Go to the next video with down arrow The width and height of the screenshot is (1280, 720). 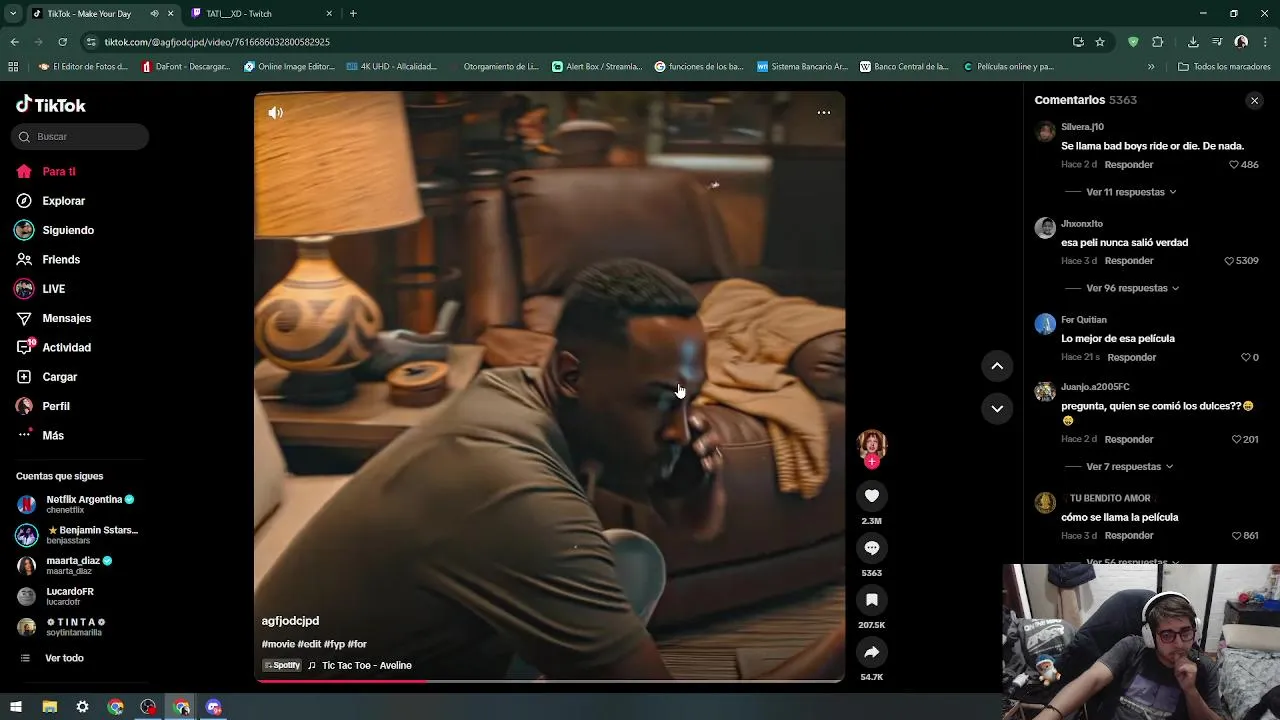(997, 408)
